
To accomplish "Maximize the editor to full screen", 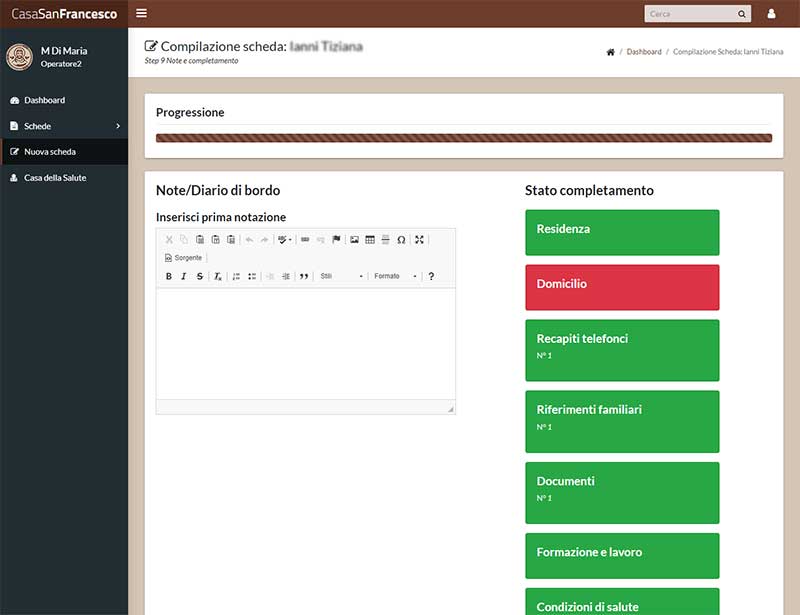I will point(419,239).
